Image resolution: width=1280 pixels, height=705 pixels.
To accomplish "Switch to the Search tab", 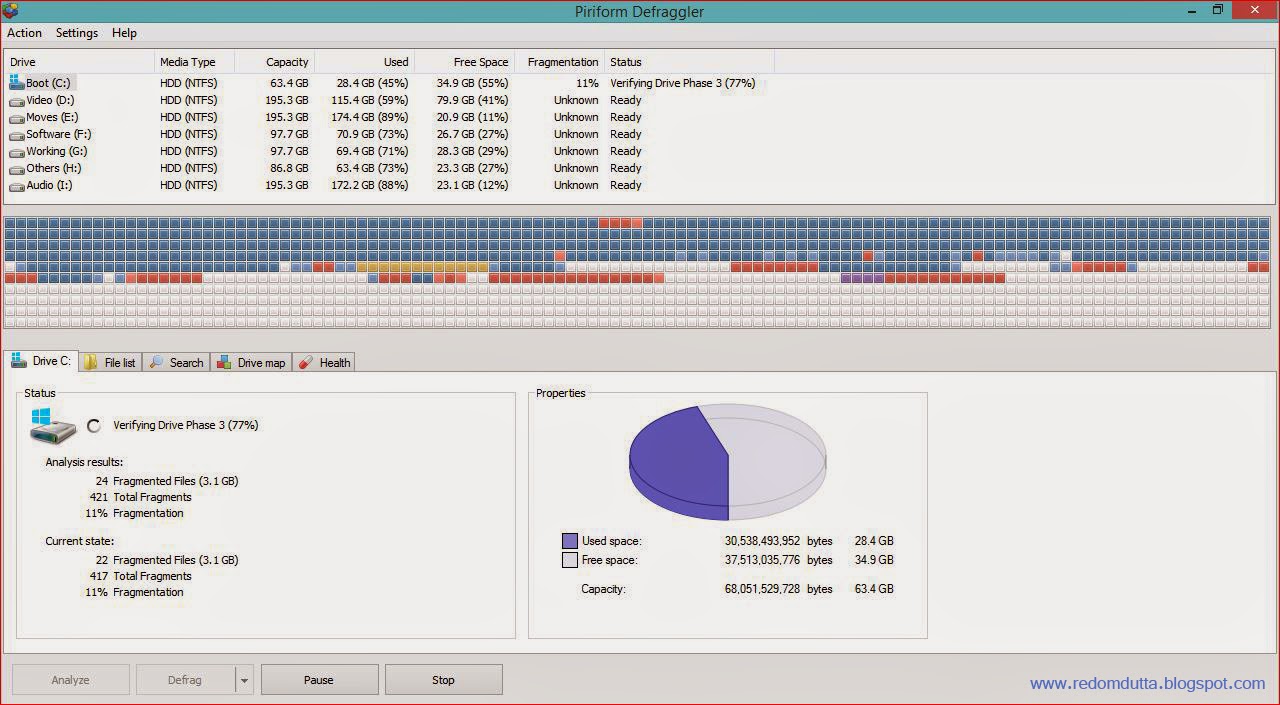I will (176, 363).
